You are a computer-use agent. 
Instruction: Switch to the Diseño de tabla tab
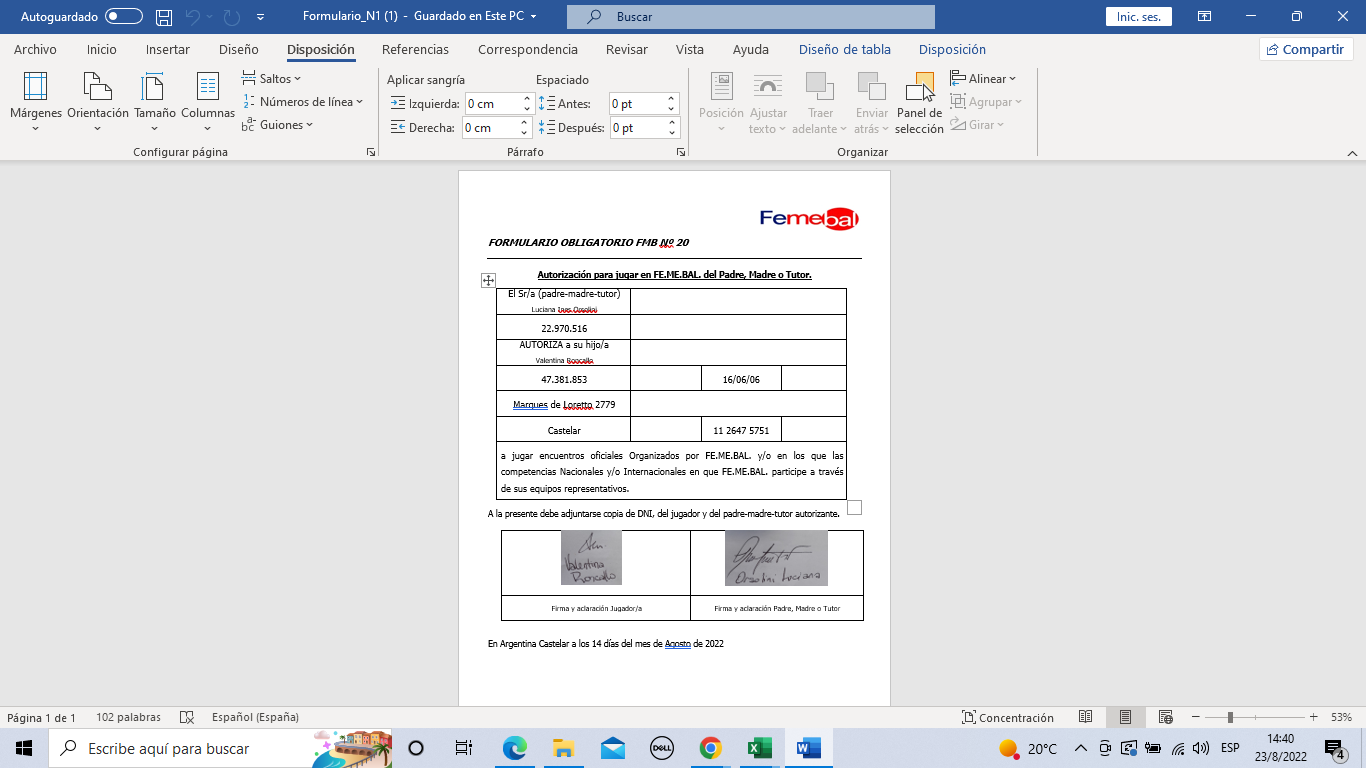844,50
